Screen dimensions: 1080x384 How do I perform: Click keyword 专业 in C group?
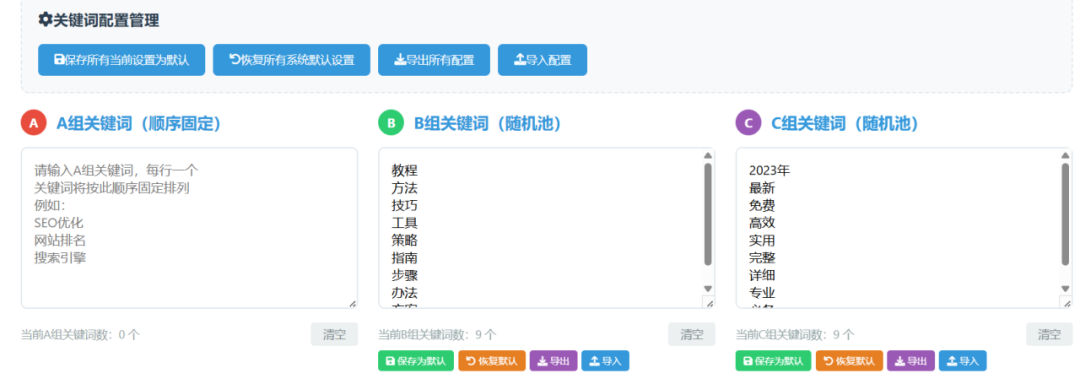point(762,293)
